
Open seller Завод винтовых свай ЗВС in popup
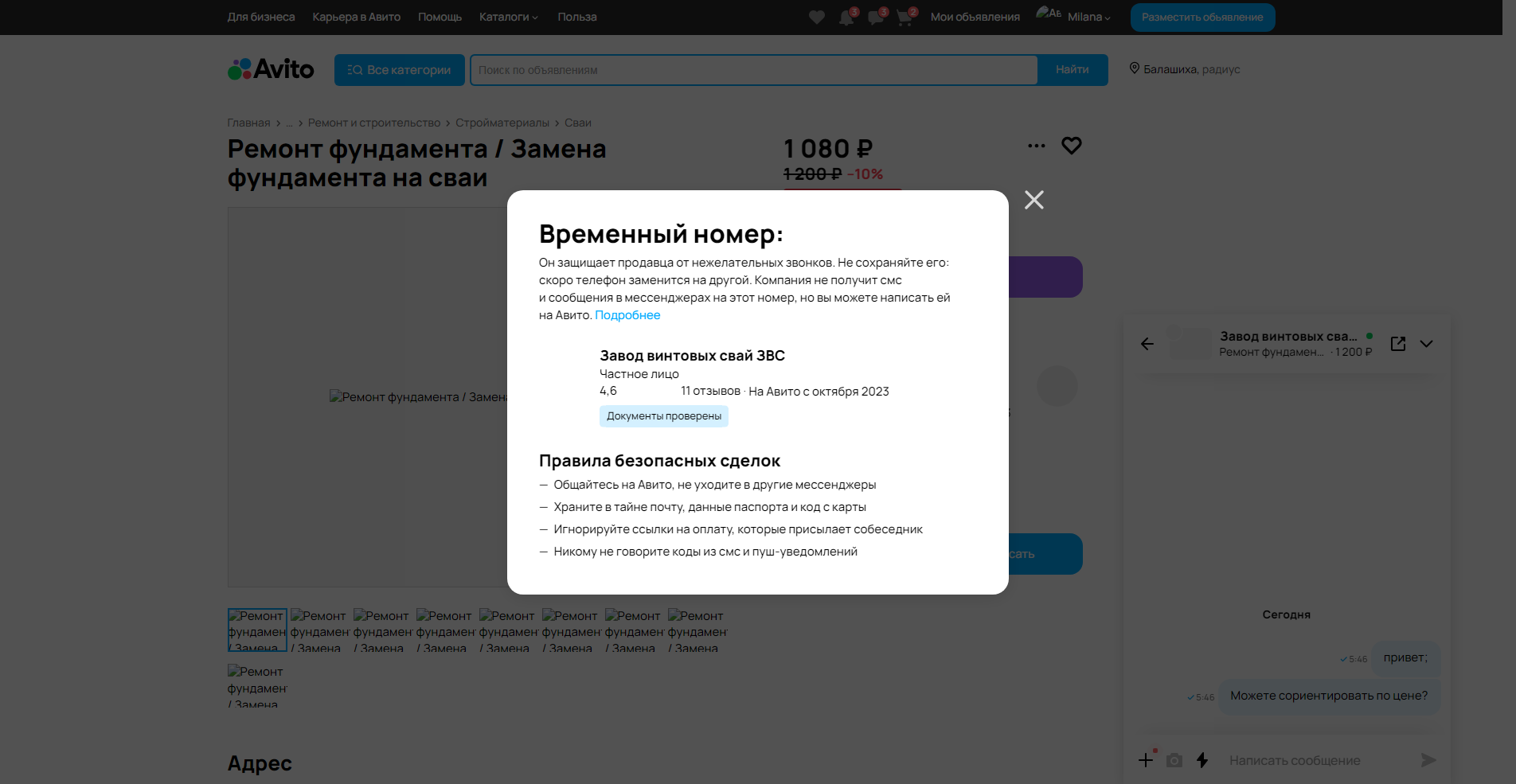pos(692,356)
